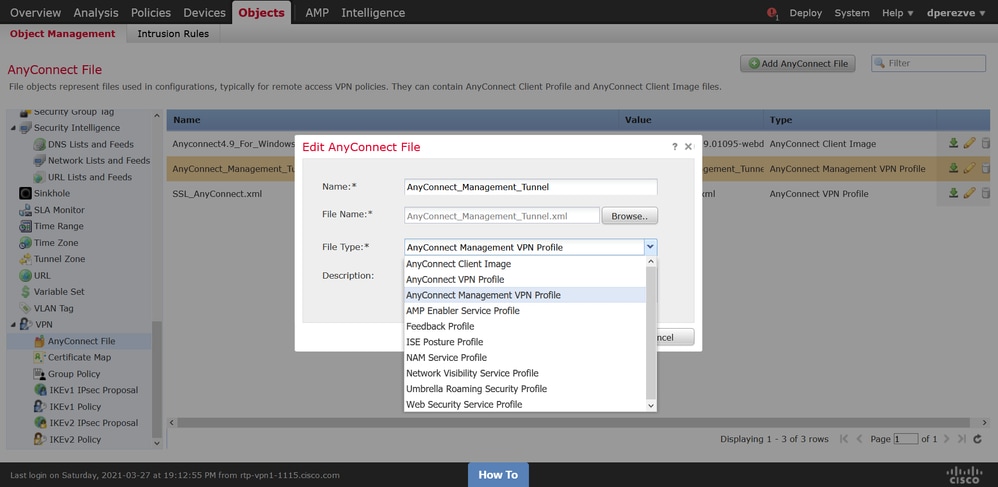Open the Overview menu
Image resolution: width=998 pixels, height=487 pixels.
pos(36,13)
